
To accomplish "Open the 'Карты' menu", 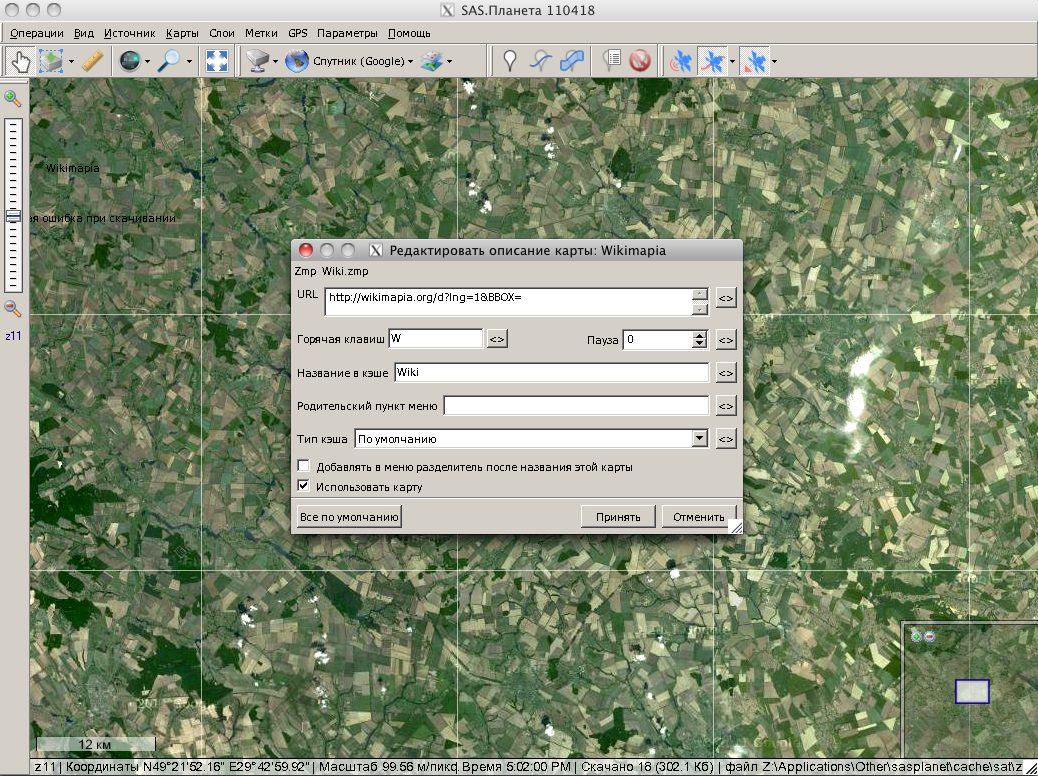I will pos(182,33).
